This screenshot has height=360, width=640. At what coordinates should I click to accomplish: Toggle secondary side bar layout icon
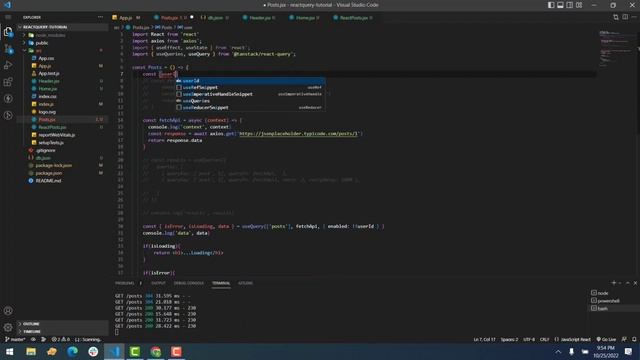click(570, 5)
